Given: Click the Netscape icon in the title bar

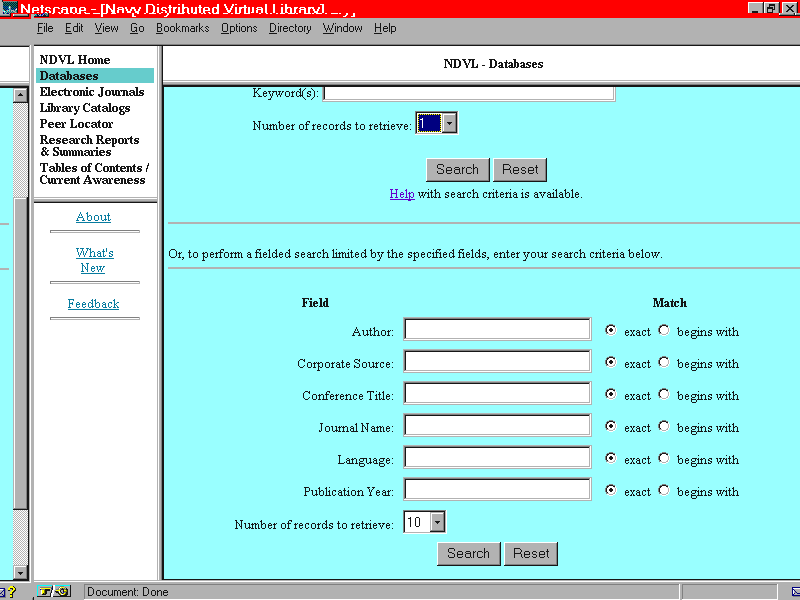Looking at the screenshot, I should [x=9, y=8].
